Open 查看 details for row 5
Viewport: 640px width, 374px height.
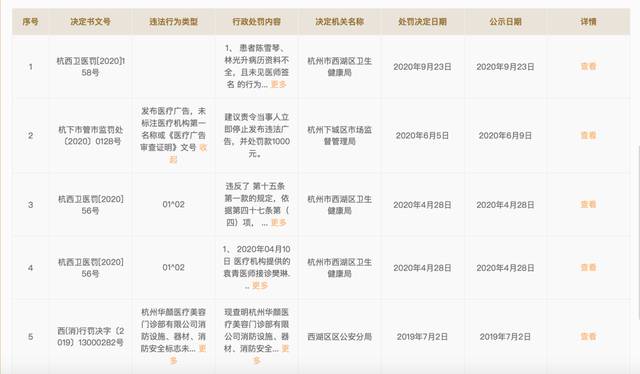tap(588, 337)
